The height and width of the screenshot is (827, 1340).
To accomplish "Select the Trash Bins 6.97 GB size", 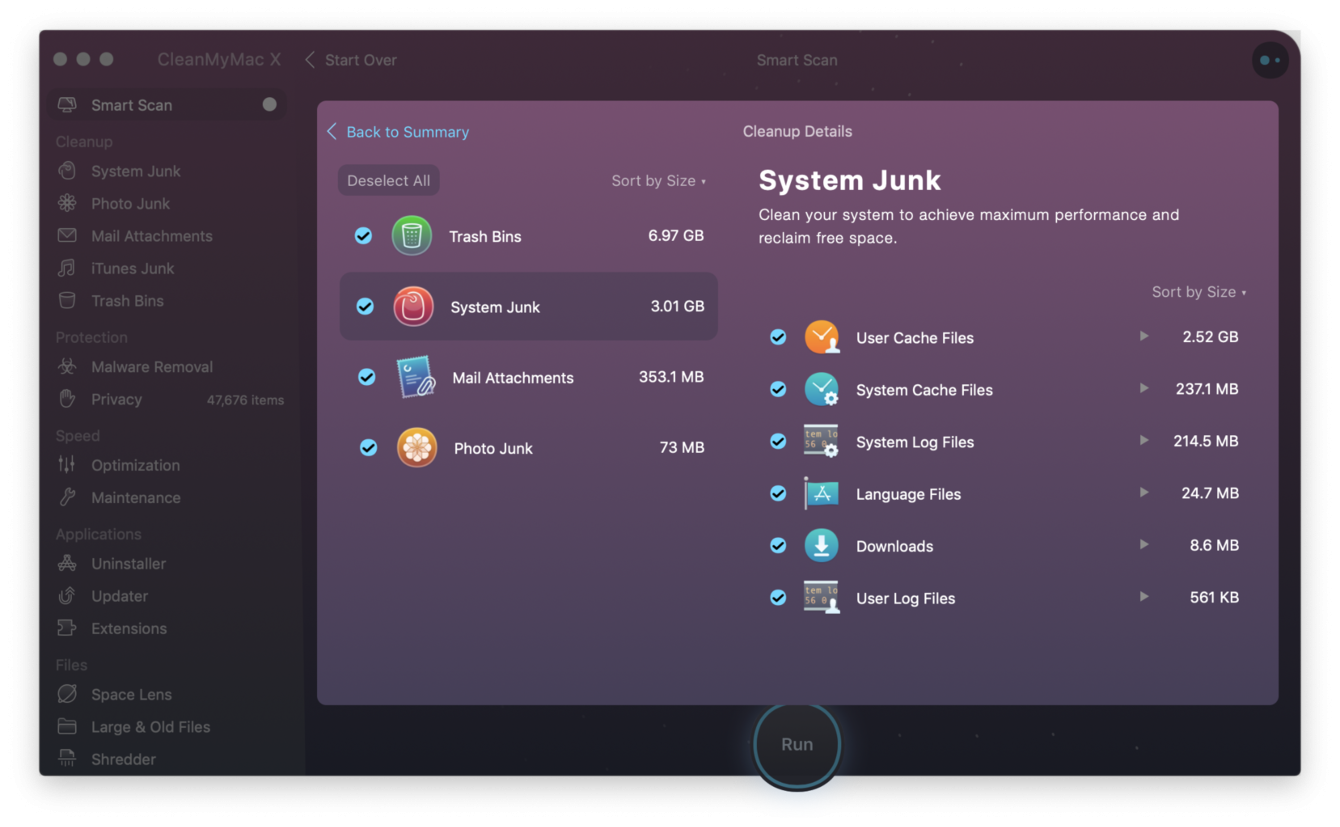I will coord(676,236).
